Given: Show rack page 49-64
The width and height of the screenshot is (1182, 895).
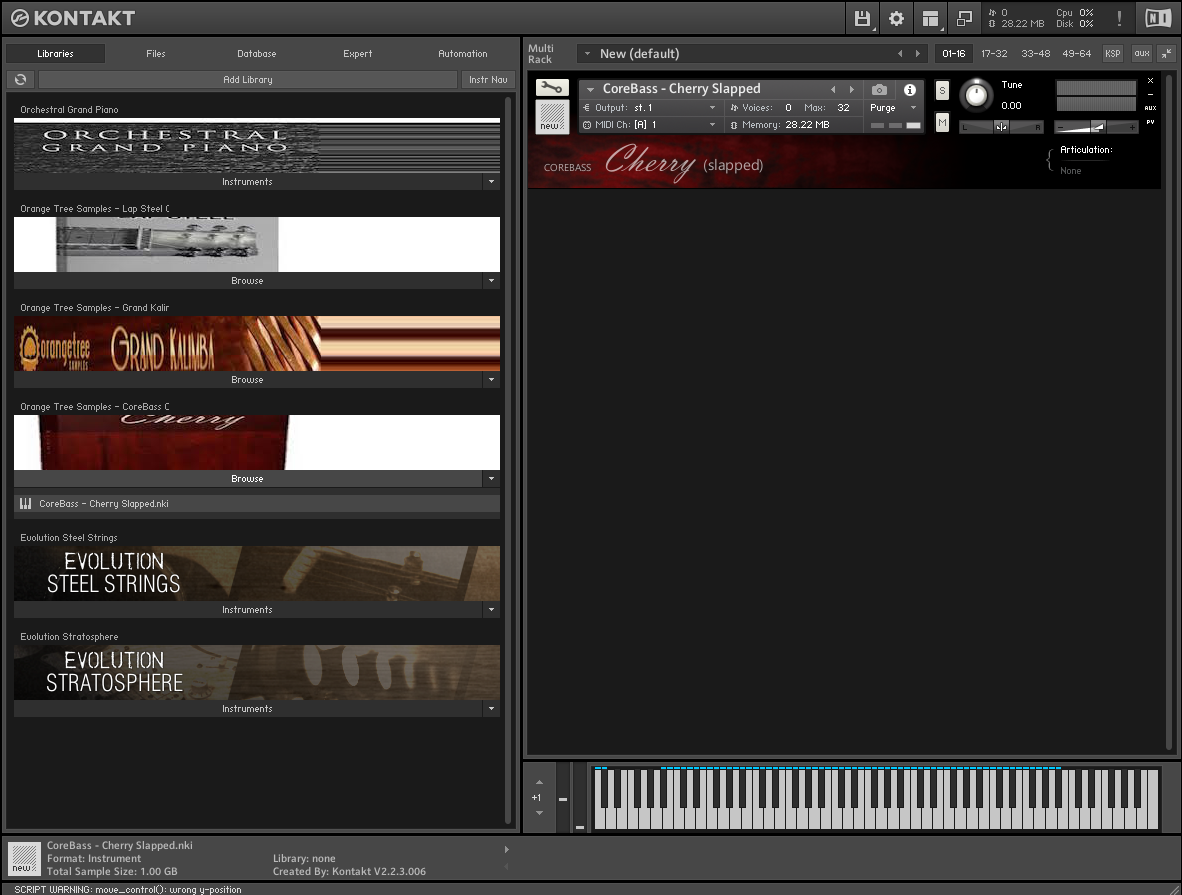Looking at the screenshot, I should coord(1076,54).
